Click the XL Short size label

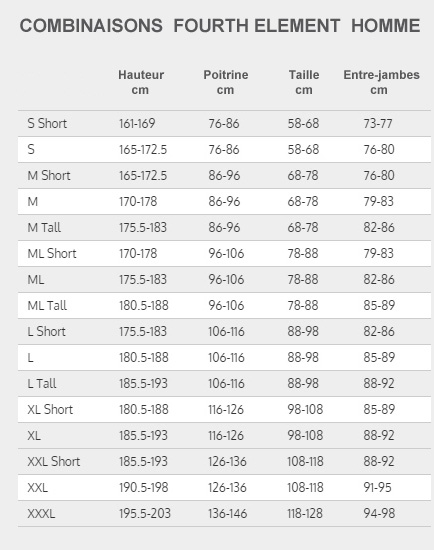click(x=50, y=409)
